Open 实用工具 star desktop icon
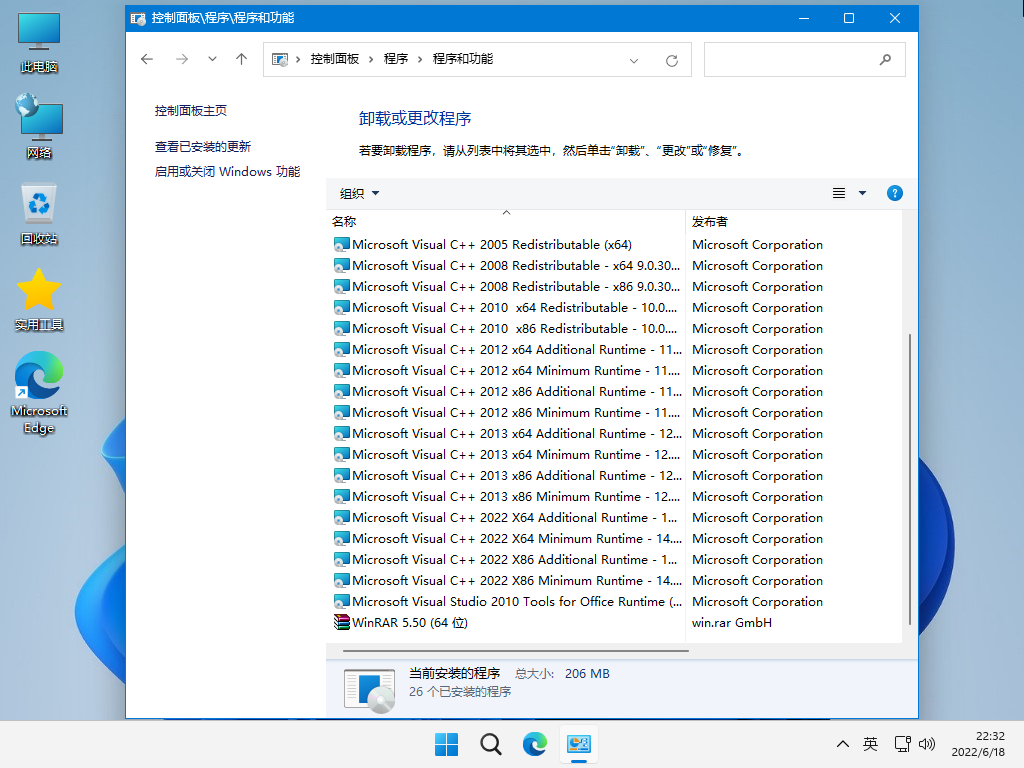 pyautogui.click(x=39, y=300)
